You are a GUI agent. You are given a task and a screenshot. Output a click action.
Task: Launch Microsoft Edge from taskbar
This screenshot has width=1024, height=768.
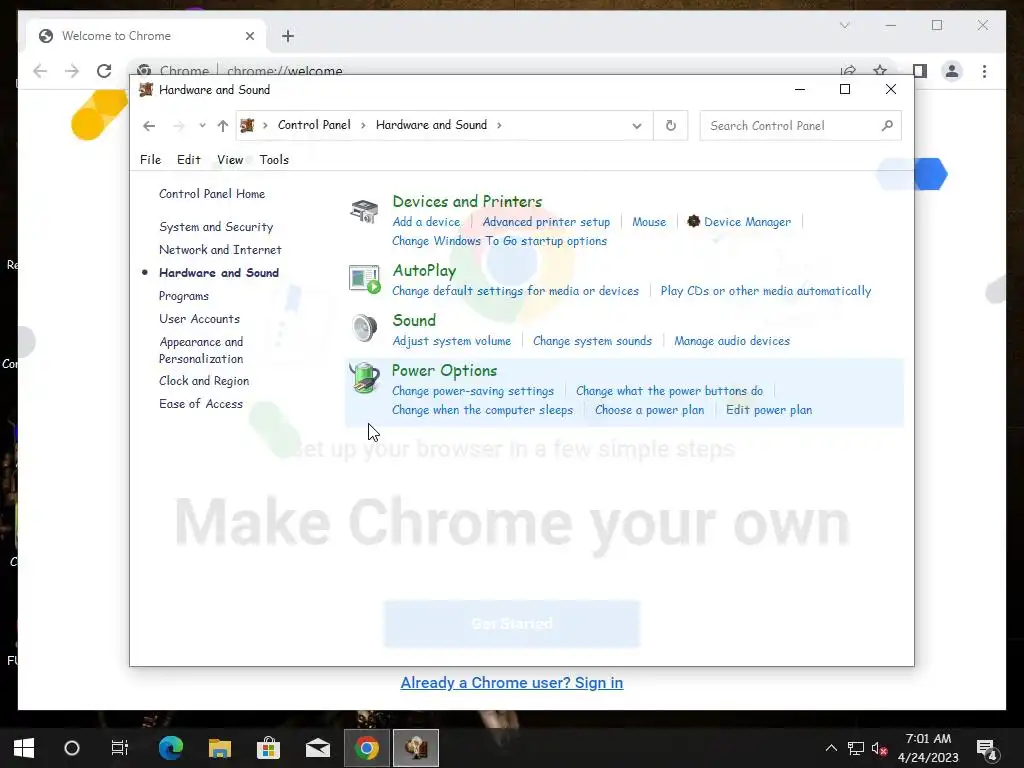pyautogui.click(x=170, y=748)
